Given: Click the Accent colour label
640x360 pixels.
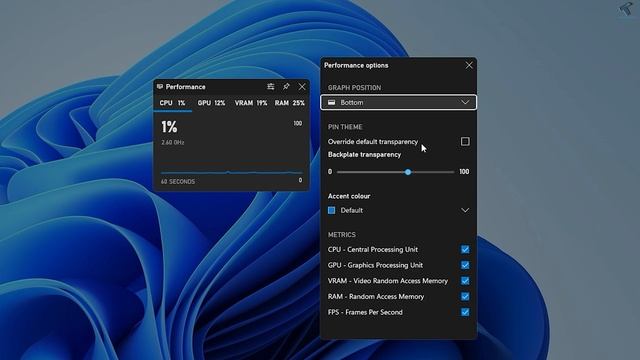Looking at the screenshot, I should [349, 196].
